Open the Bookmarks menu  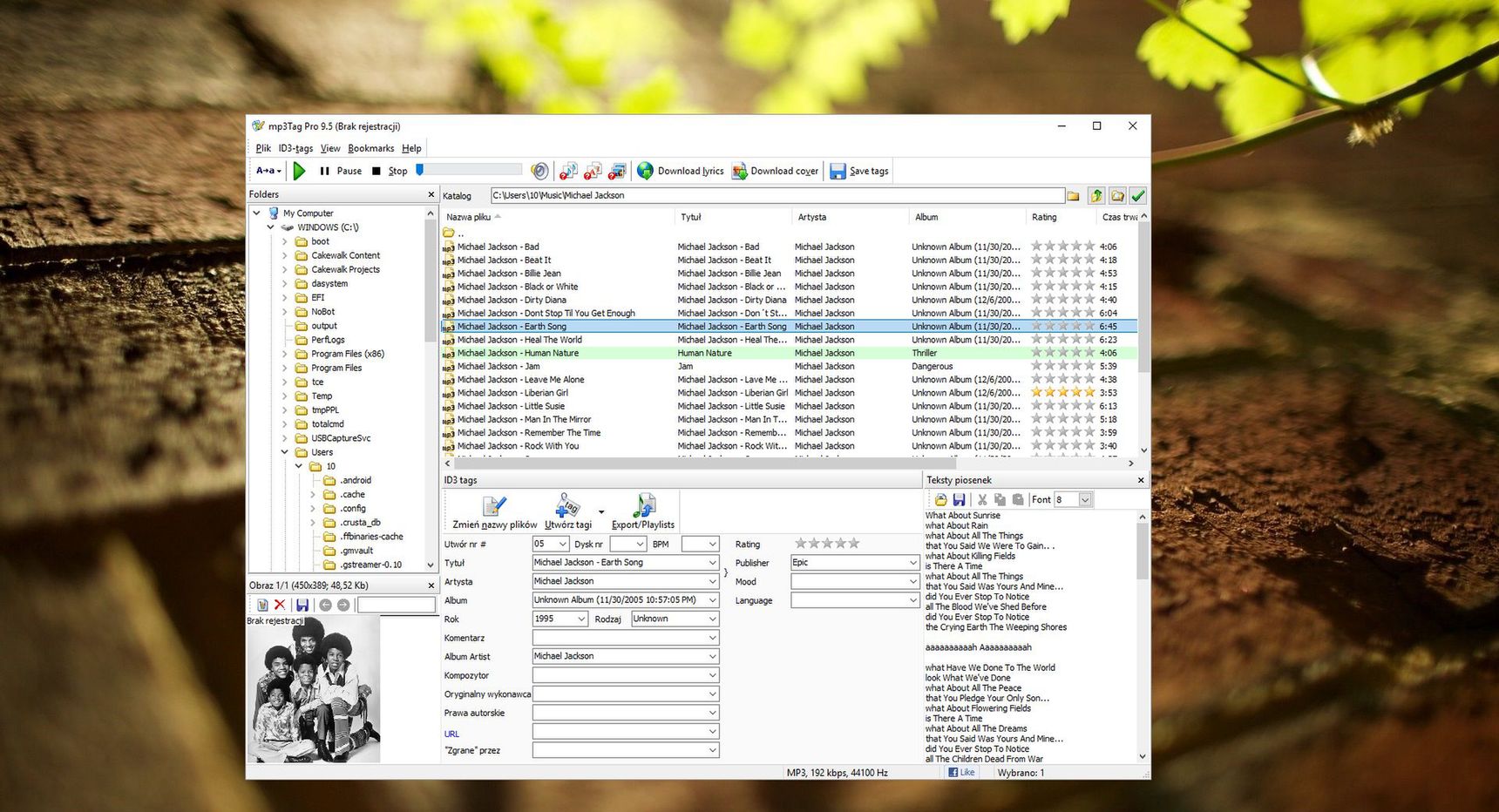tap(370, 148)
